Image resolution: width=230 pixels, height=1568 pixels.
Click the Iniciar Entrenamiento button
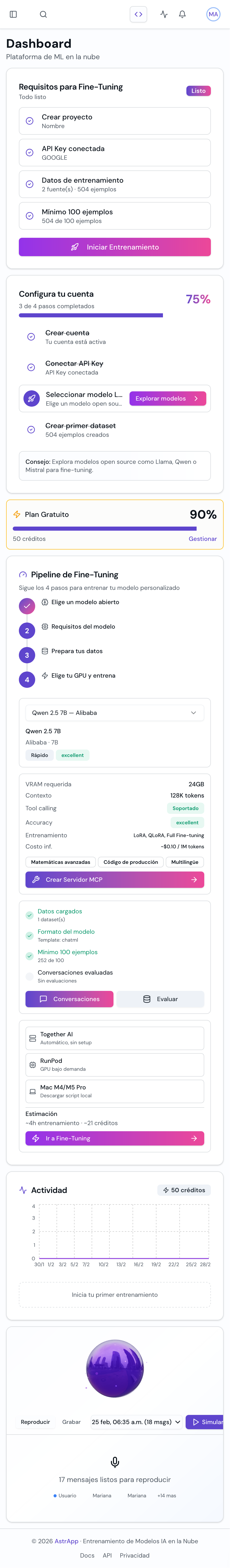pyautogui.click(x=115, y=247)
